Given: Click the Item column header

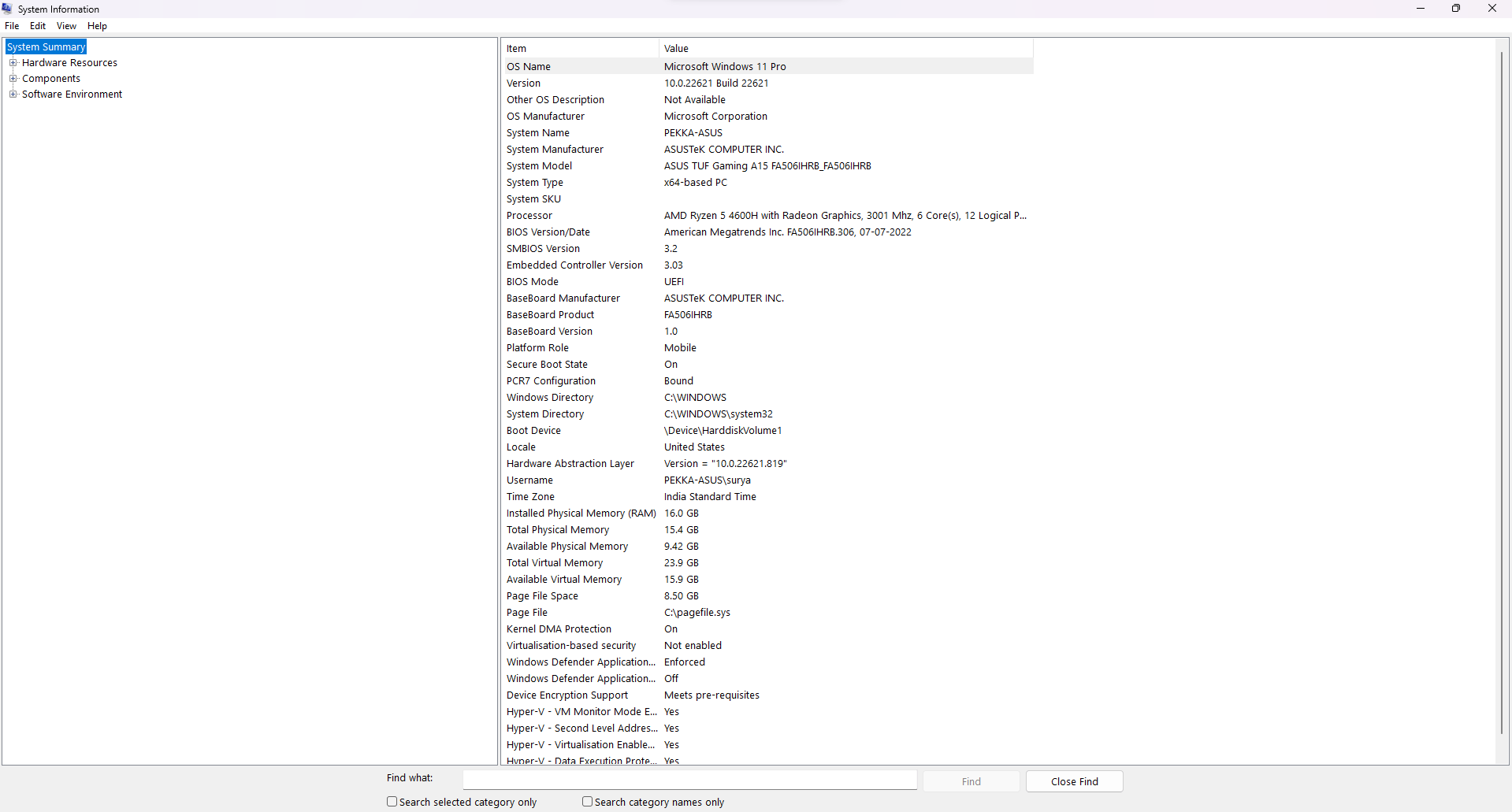Looking at the screenshot, I should (580, 49).
